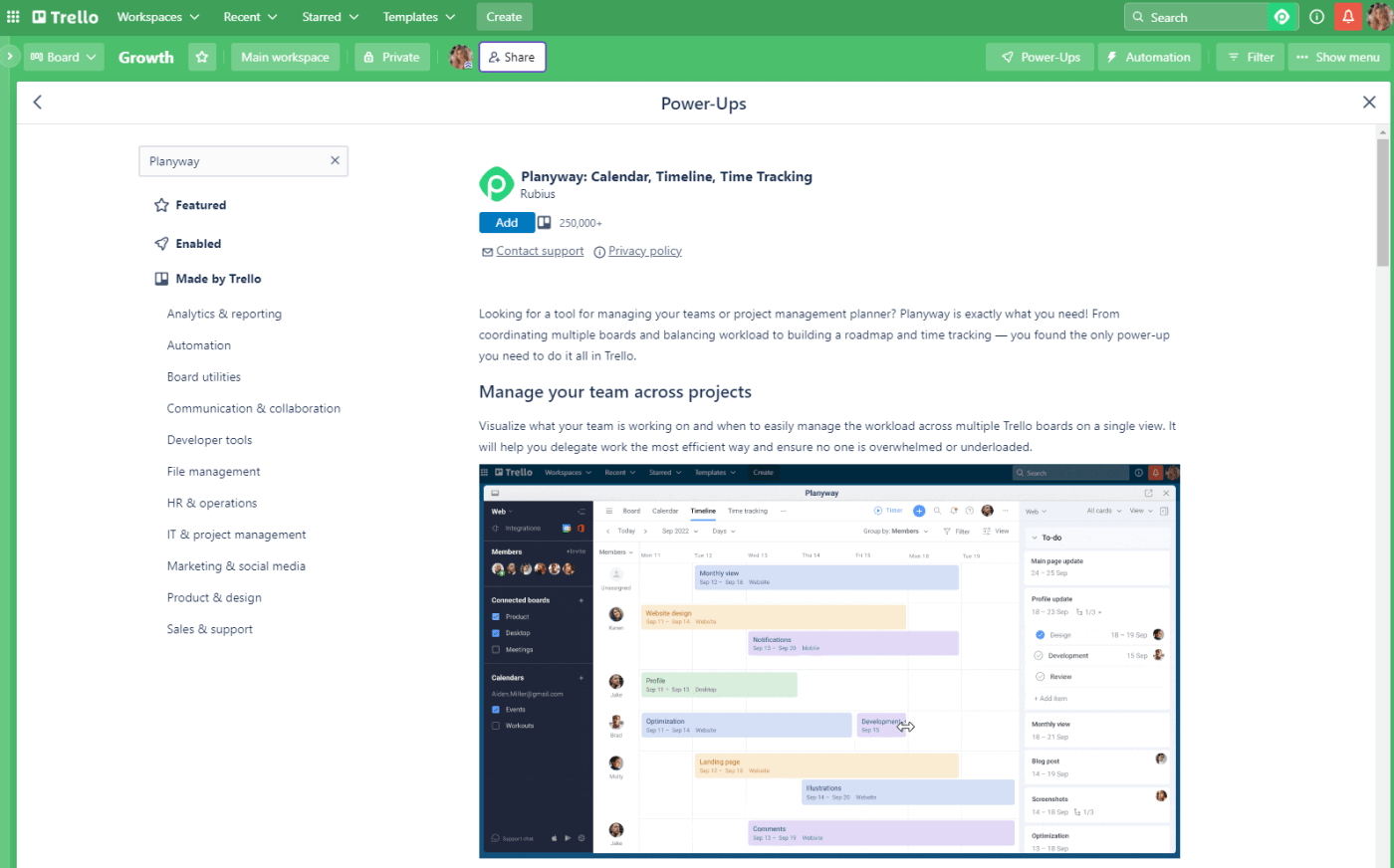This screenshot has height=868, width=1394.
Task: Click Contact support for Planyway
Action: coord(540,250)
